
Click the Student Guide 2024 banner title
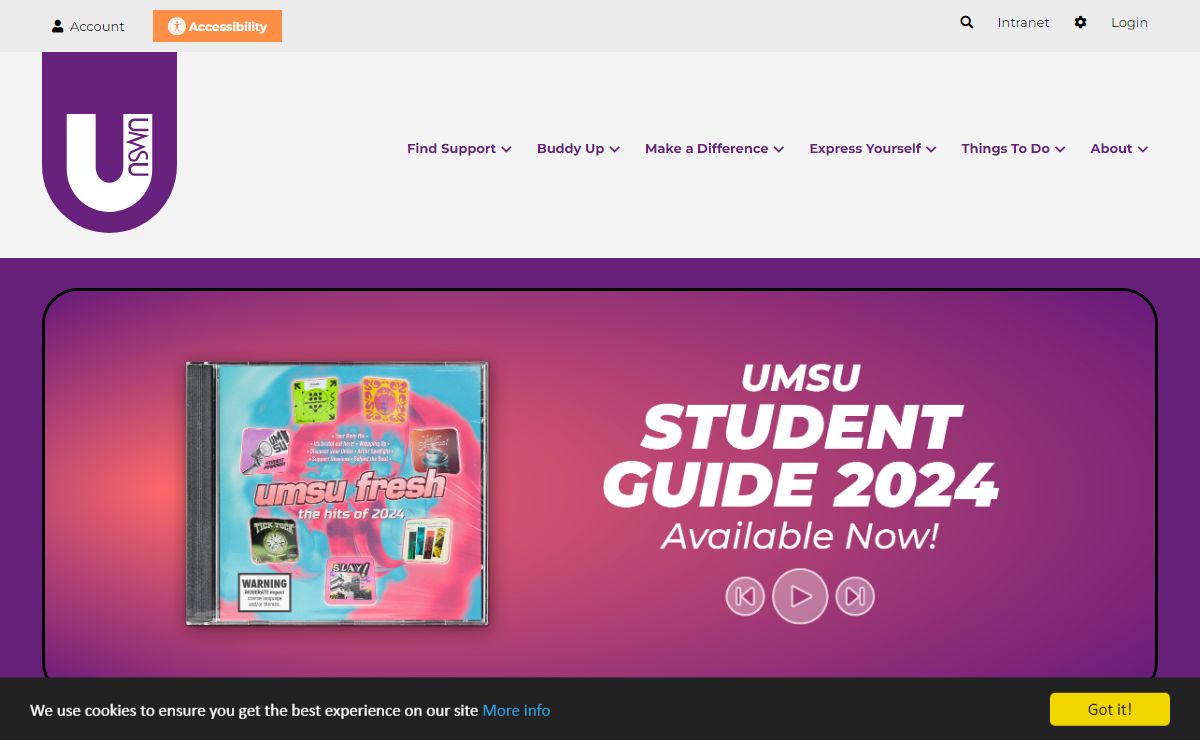pyautogui.click(x=800, y=436)
